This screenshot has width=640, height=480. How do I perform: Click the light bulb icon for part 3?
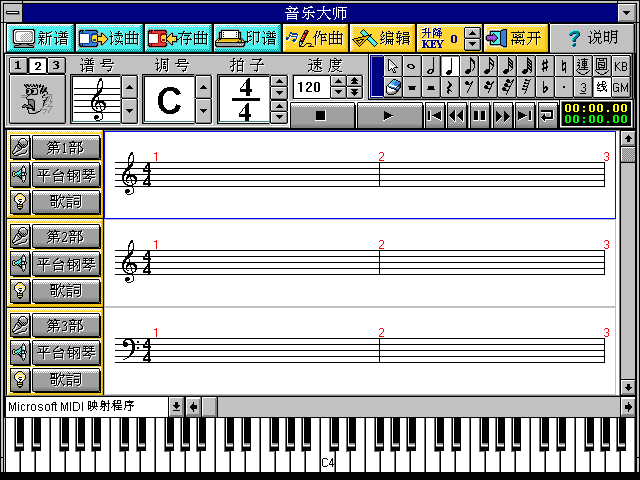coord(19,380)
